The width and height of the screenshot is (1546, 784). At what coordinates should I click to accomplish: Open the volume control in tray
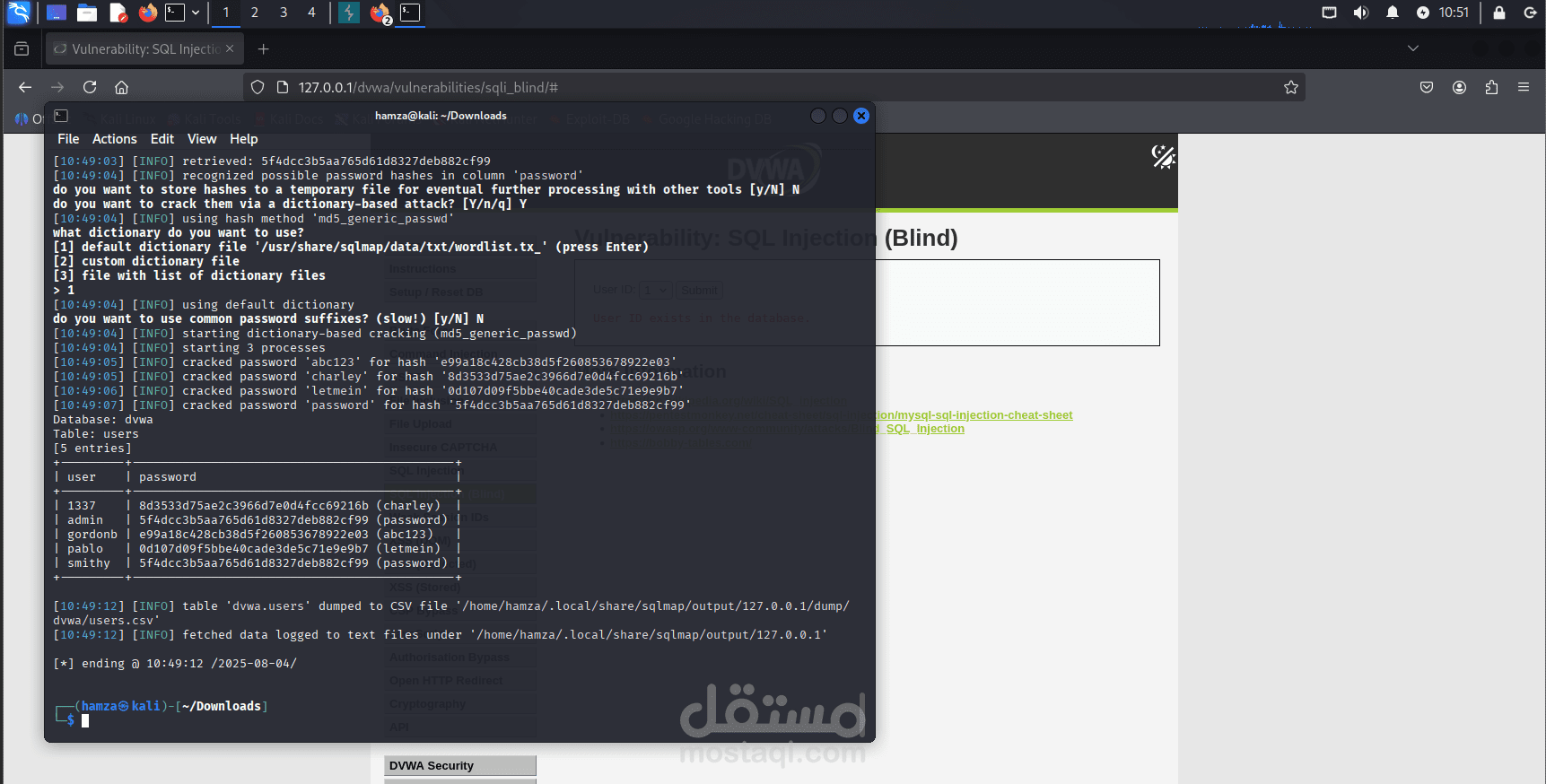1361,13
